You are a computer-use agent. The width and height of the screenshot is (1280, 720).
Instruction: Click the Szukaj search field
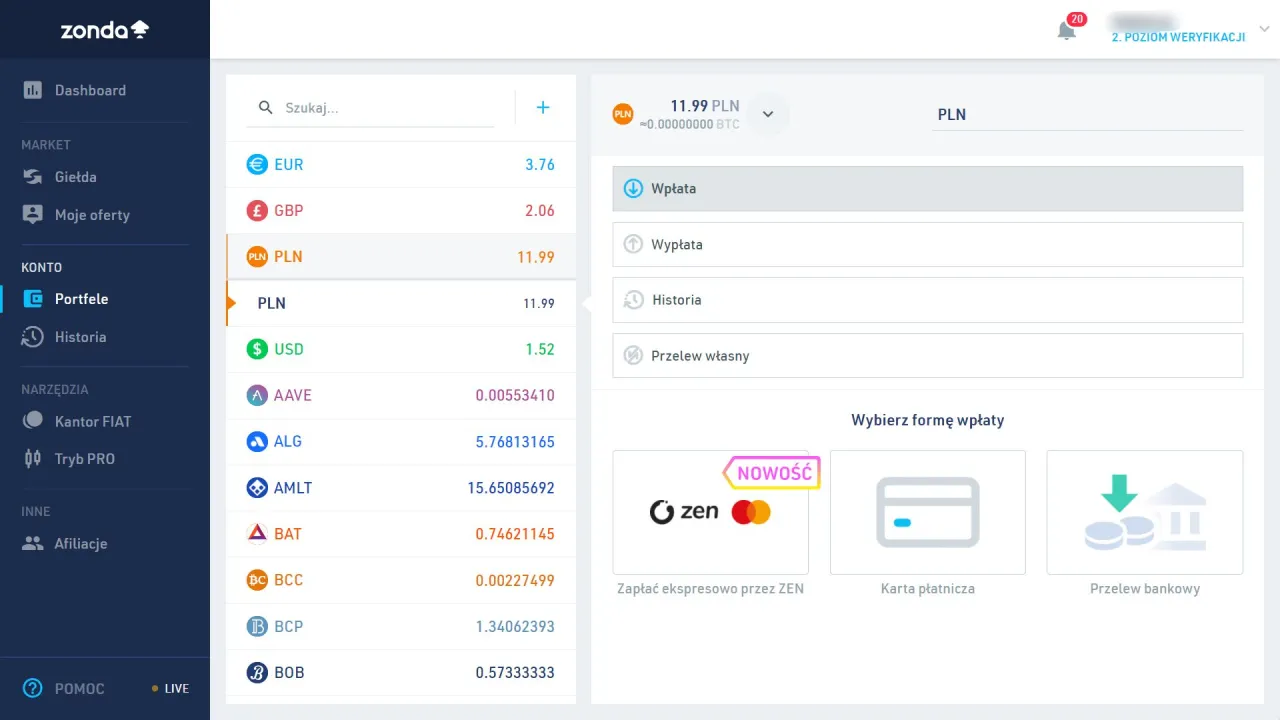(x=385, y=108)
